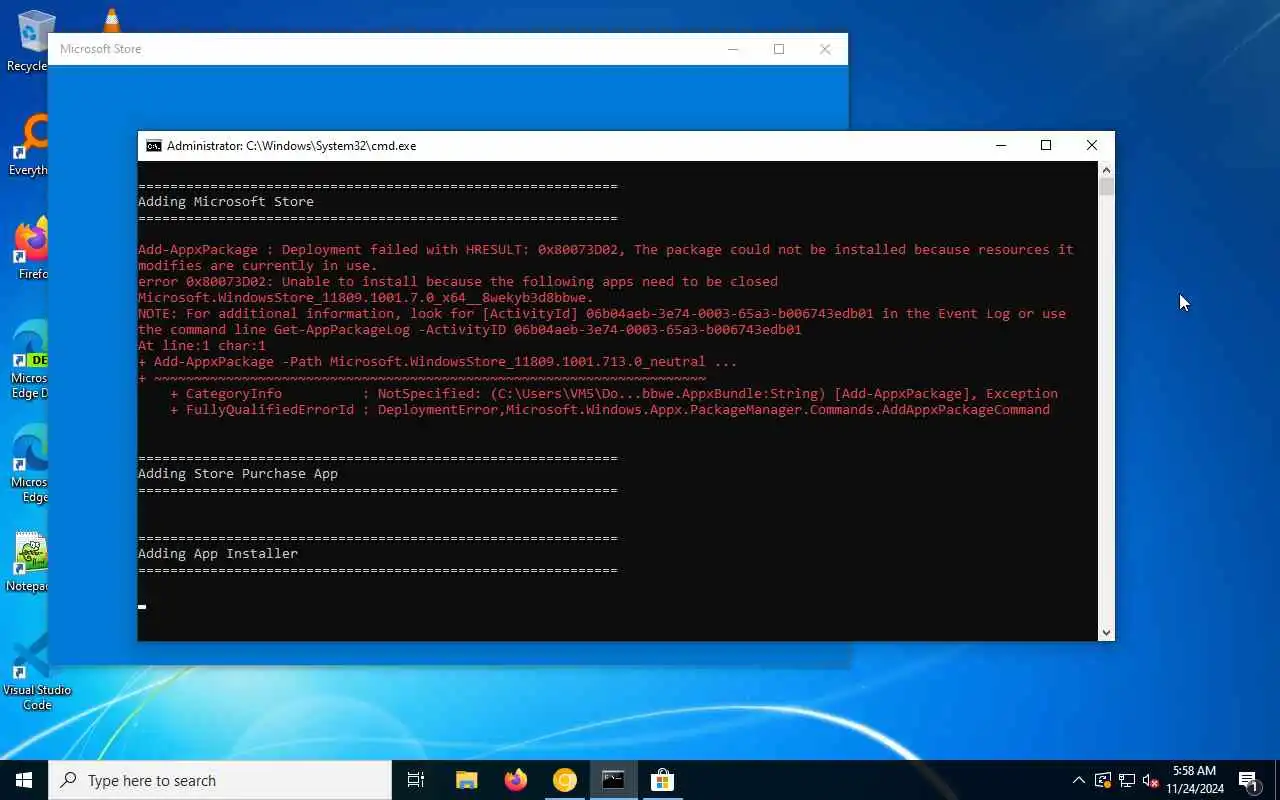This screenshot has height=800, width=1280.
Task: Maximize the cmd.exe window
Action: click(x=1046, y=146)
